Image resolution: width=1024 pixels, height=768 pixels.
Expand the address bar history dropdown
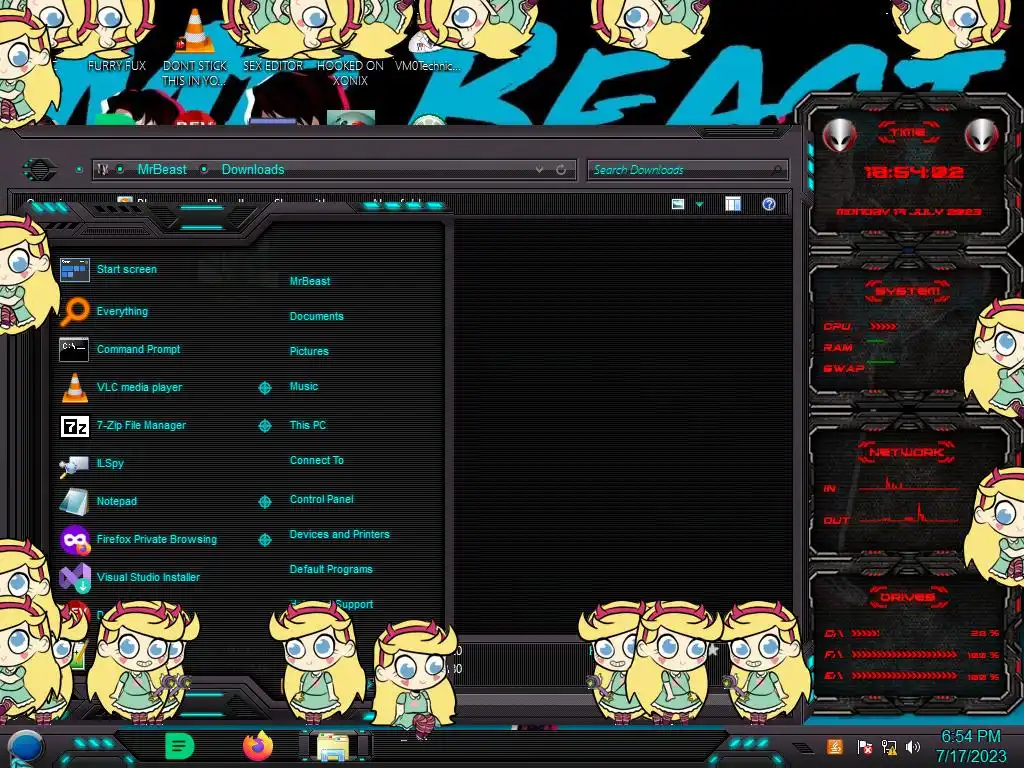point(539,170)
